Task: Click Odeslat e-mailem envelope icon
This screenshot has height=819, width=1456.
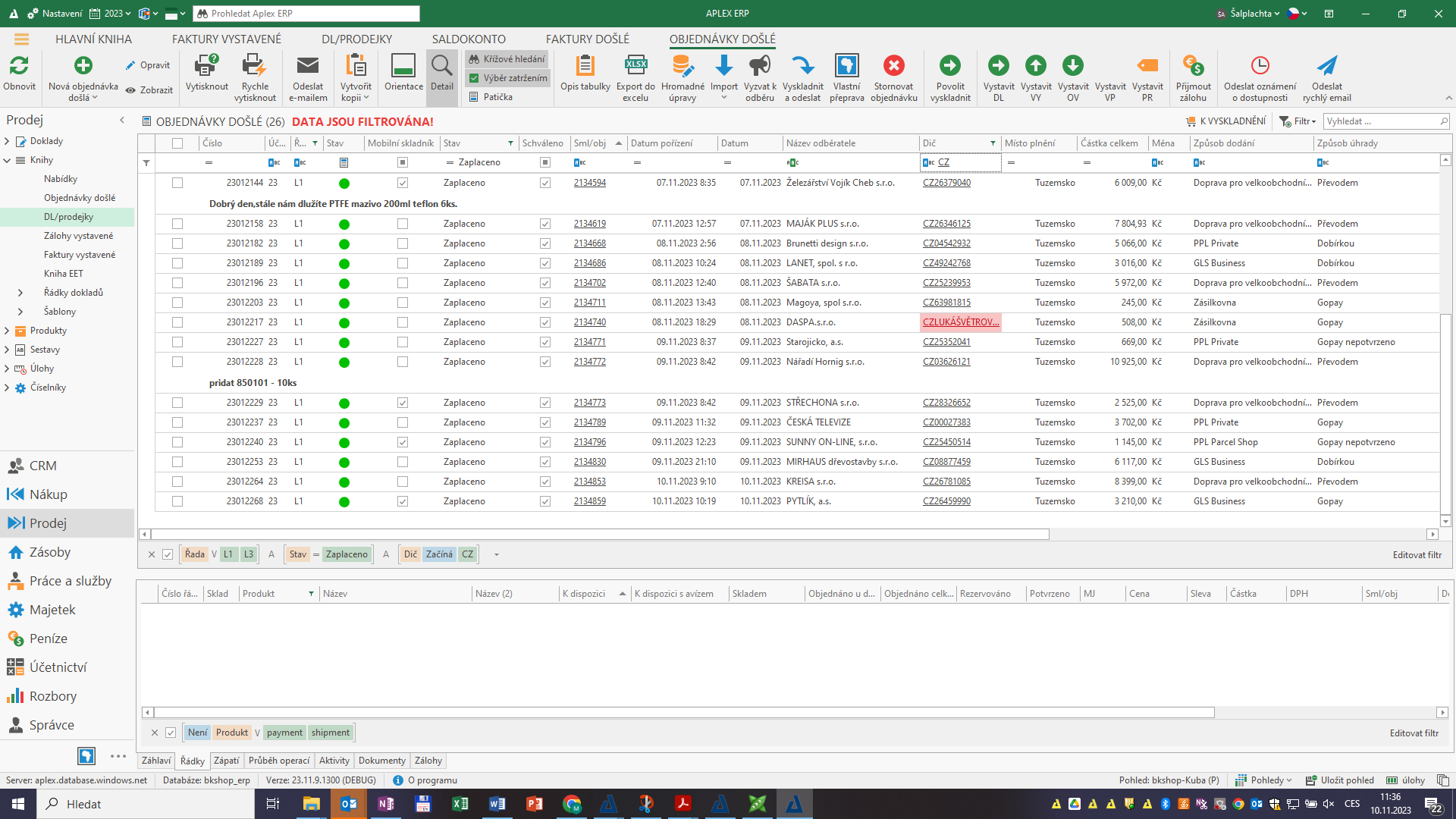Action: (x=307, y=67)
